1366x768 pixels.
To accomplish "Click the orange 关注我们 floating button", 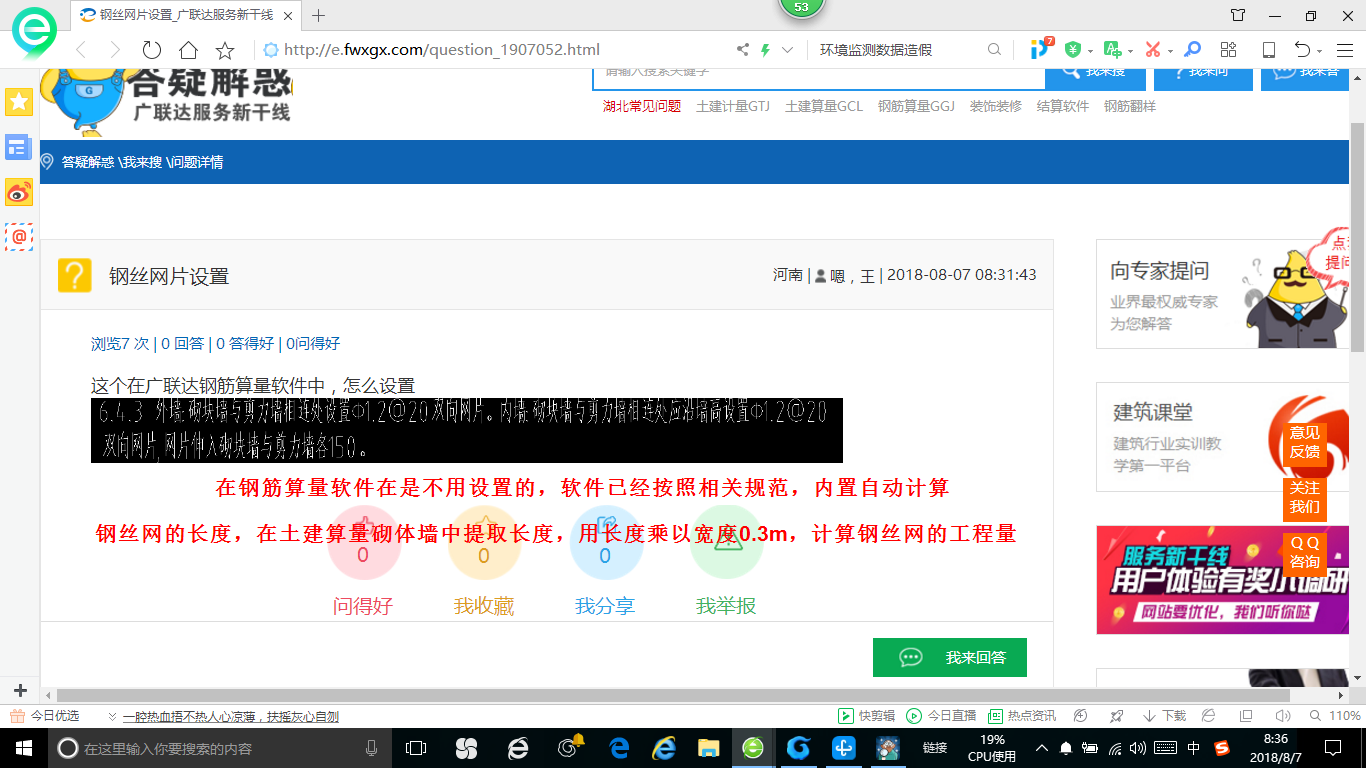I will 1305,498.
